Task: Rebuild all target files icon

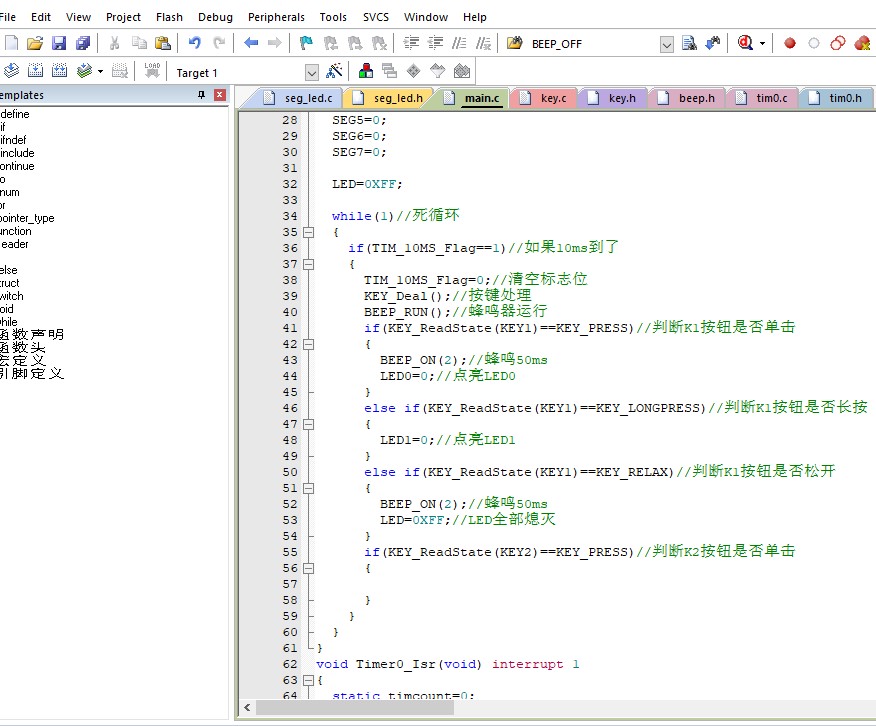Action: coord(59,71)
